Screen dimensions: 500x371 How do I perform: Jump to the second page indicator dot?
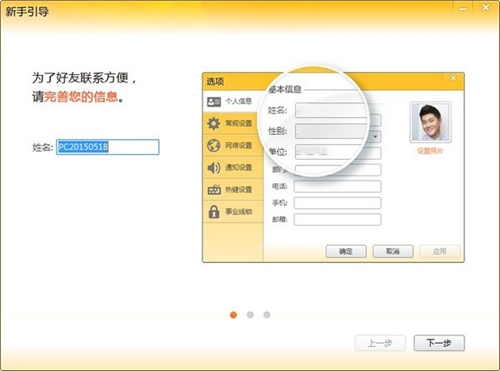coord(250,315)
